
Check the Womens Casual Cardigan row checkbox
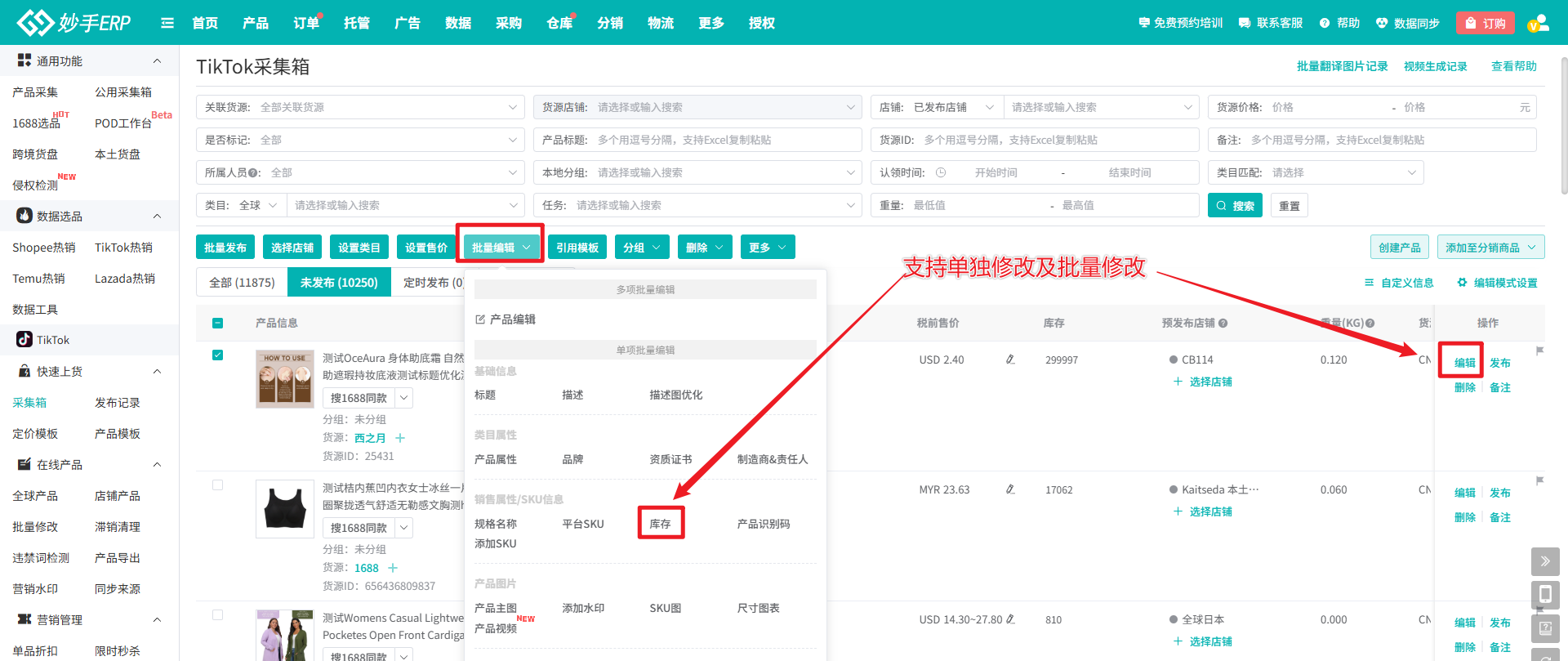click(x=217, y=614)
